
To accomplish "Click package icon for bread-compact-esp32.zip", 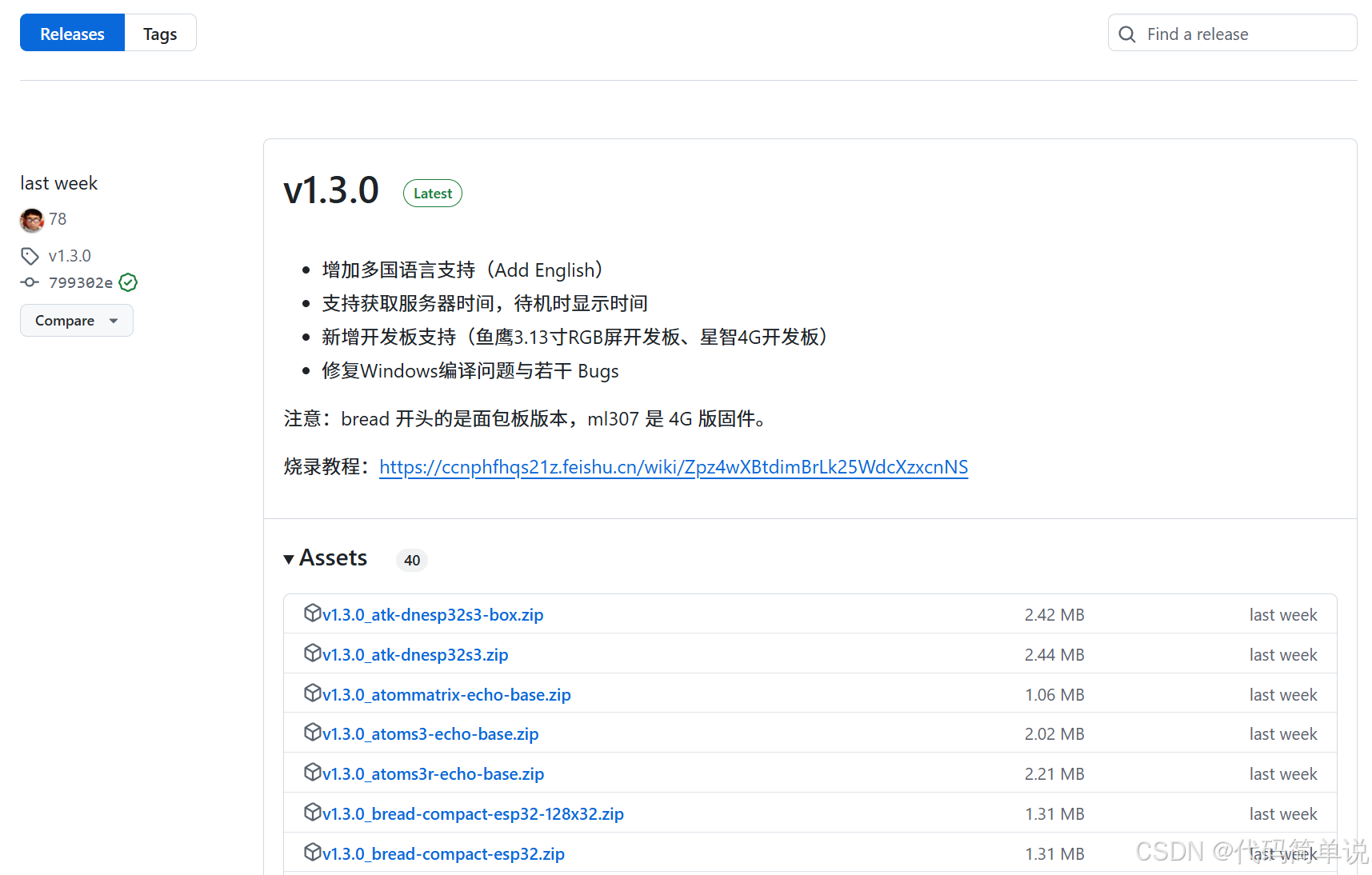I will click(x=313, y=852).
